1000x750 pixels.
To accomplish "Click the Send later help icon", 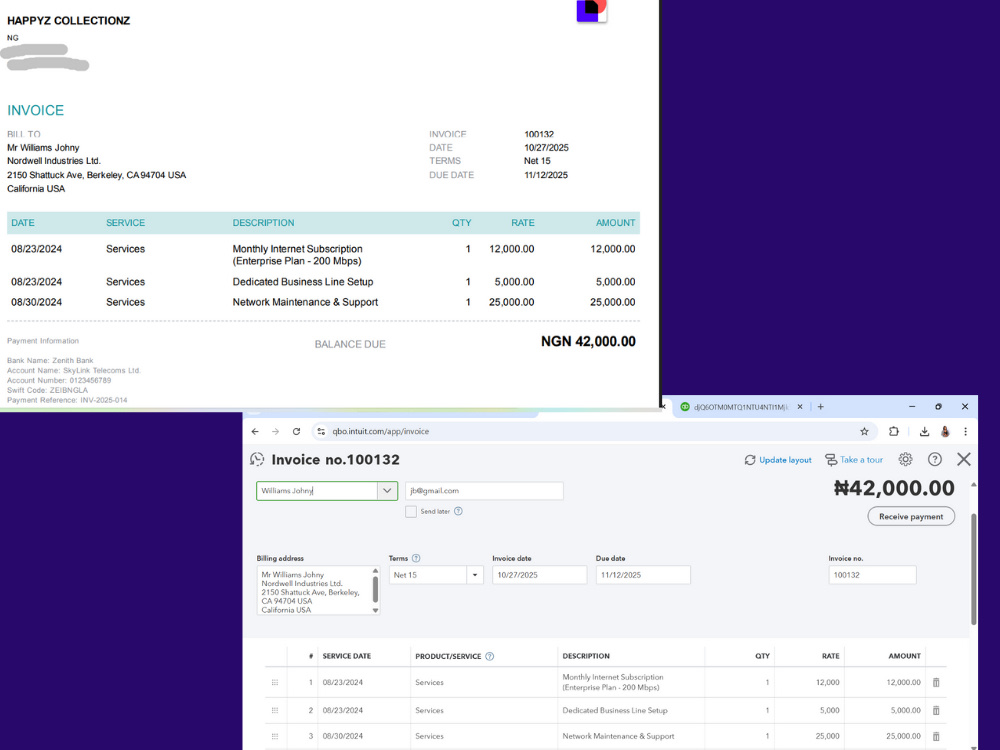I will coord(458,511).
